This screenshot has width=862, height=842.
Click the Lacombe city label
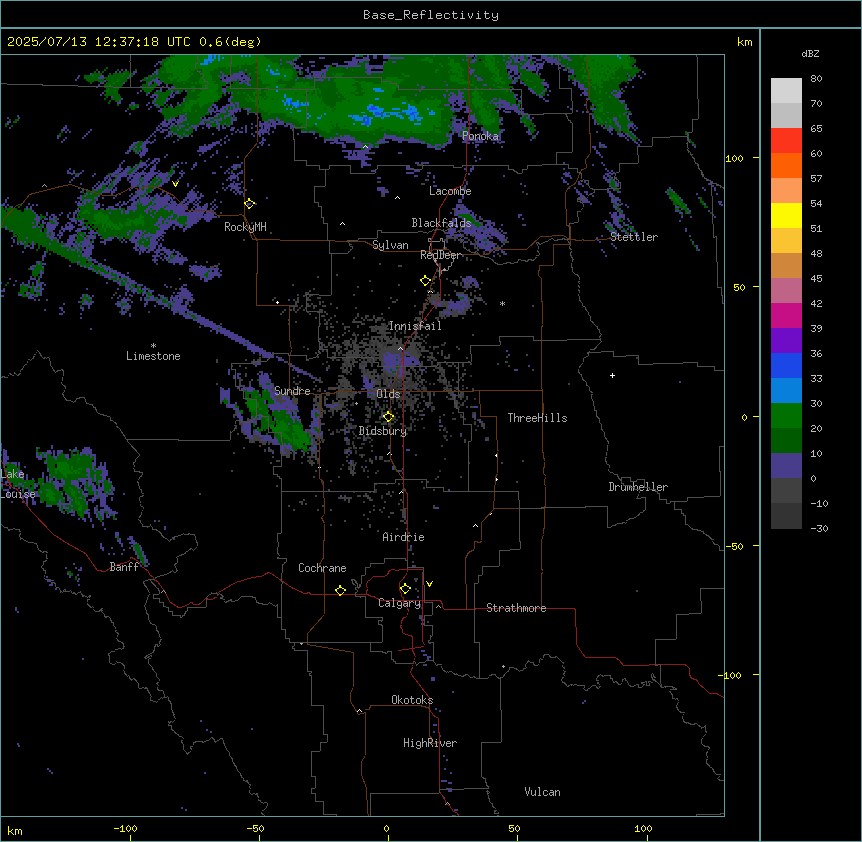[450, 191]
